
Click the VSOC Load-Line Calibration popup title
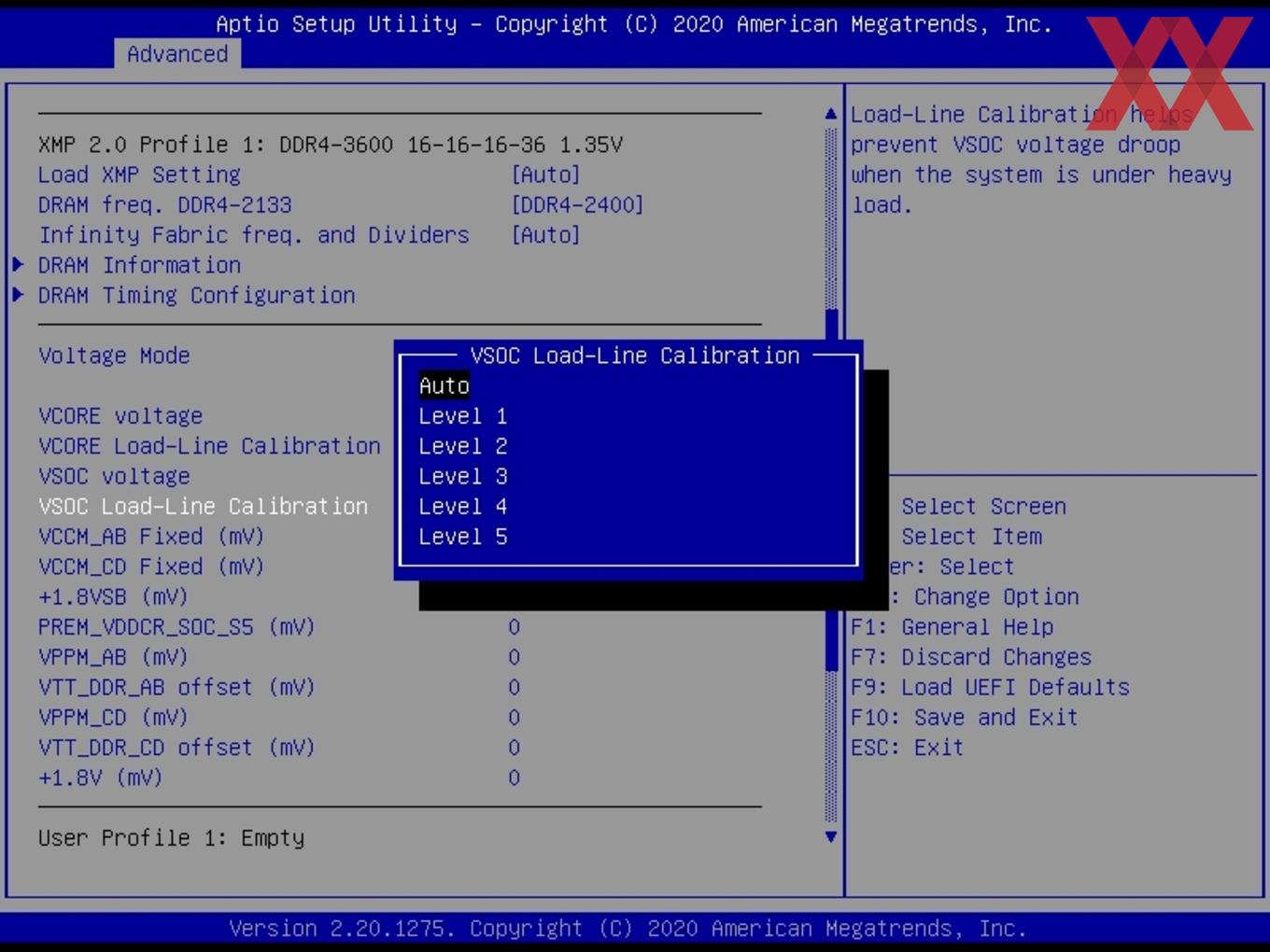635,356
